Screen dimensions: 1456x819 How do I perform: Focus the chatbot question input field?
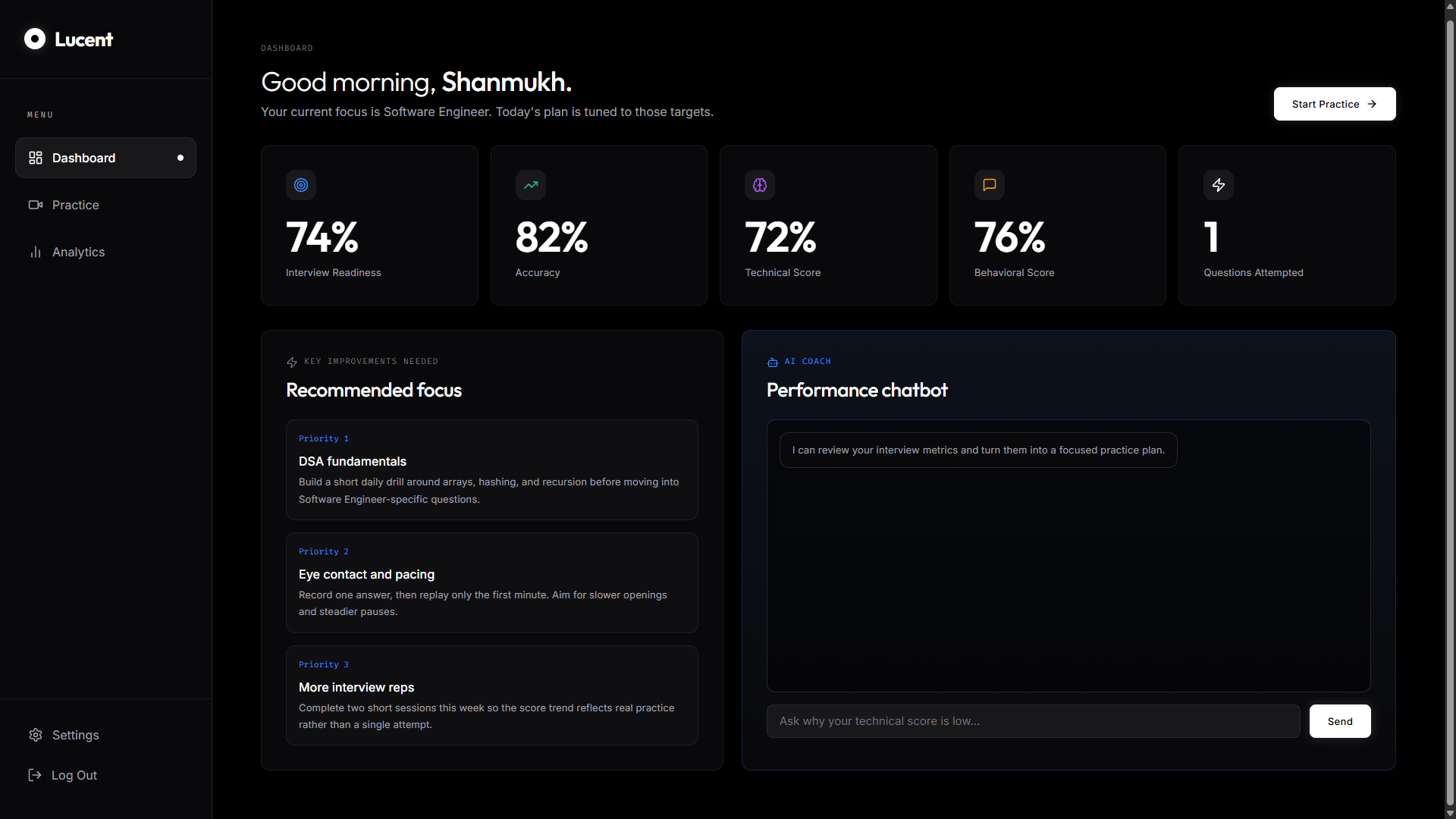pyautogui.click(x=1033, y=721)
